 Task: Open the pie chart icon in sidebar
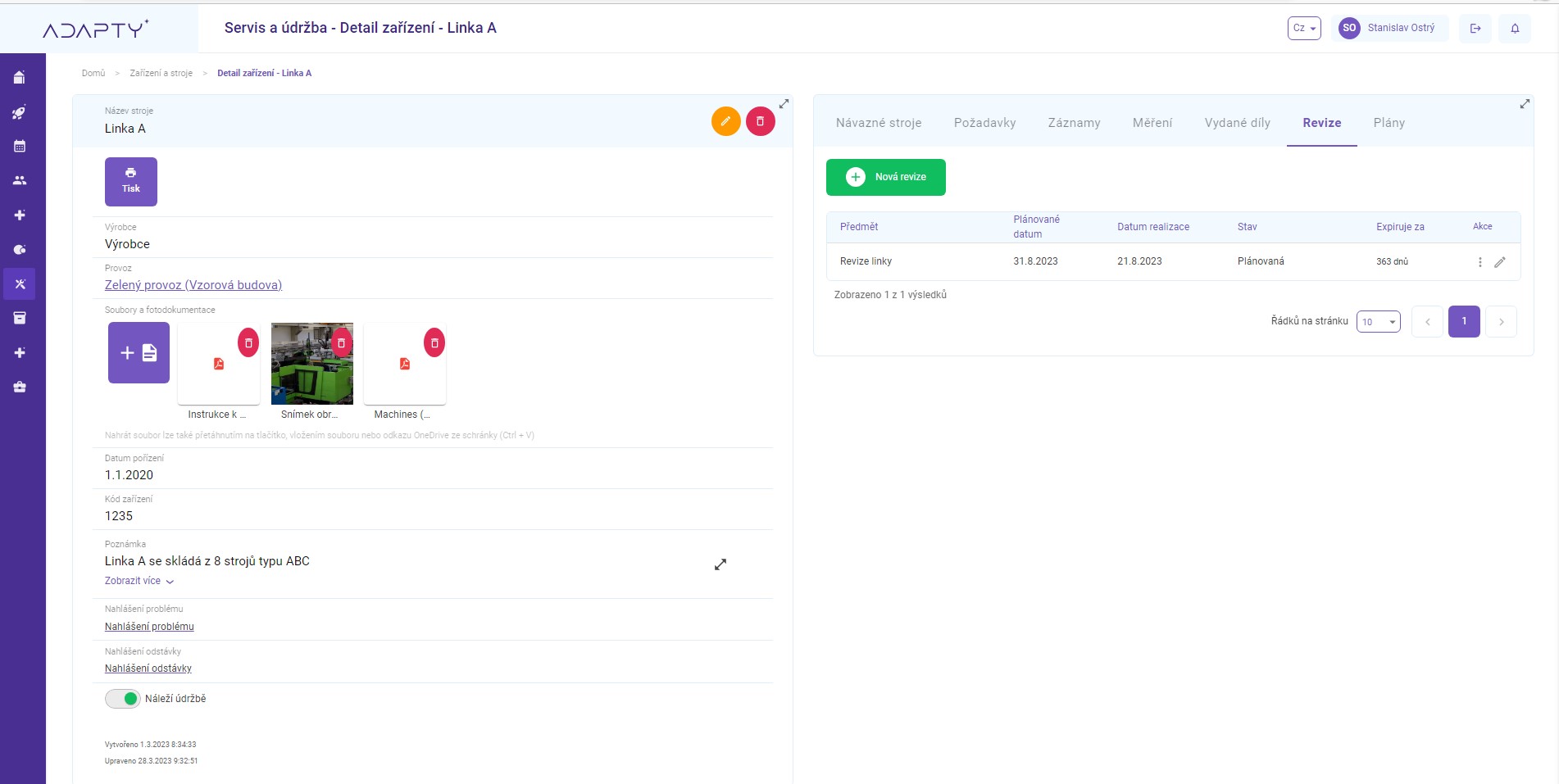pos(20,249)
